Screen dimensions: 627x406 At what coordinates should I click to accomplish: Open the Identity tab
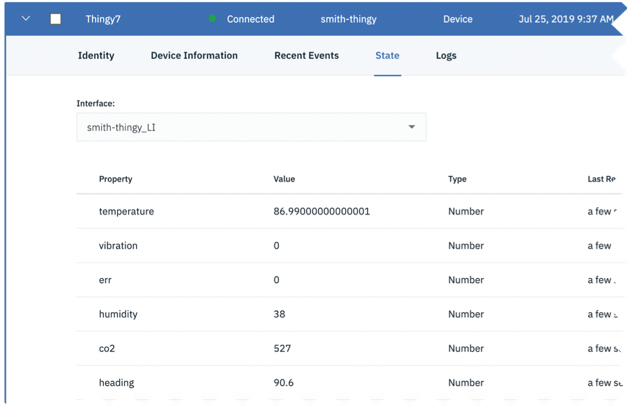coord(96,56)
